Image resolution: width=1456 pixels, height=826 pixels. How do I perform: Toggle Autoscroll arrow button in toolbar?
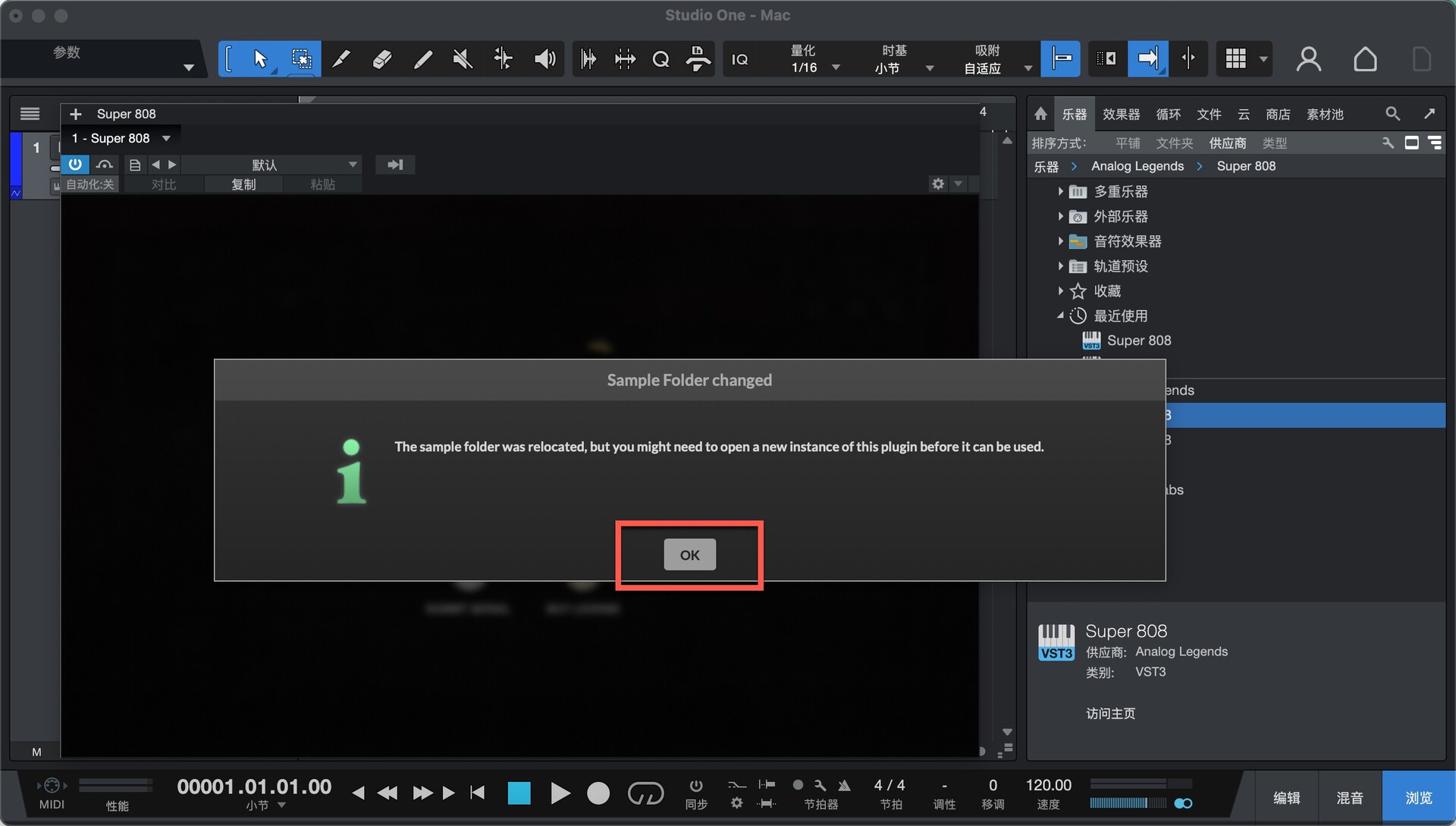[x=1147, y=58]
